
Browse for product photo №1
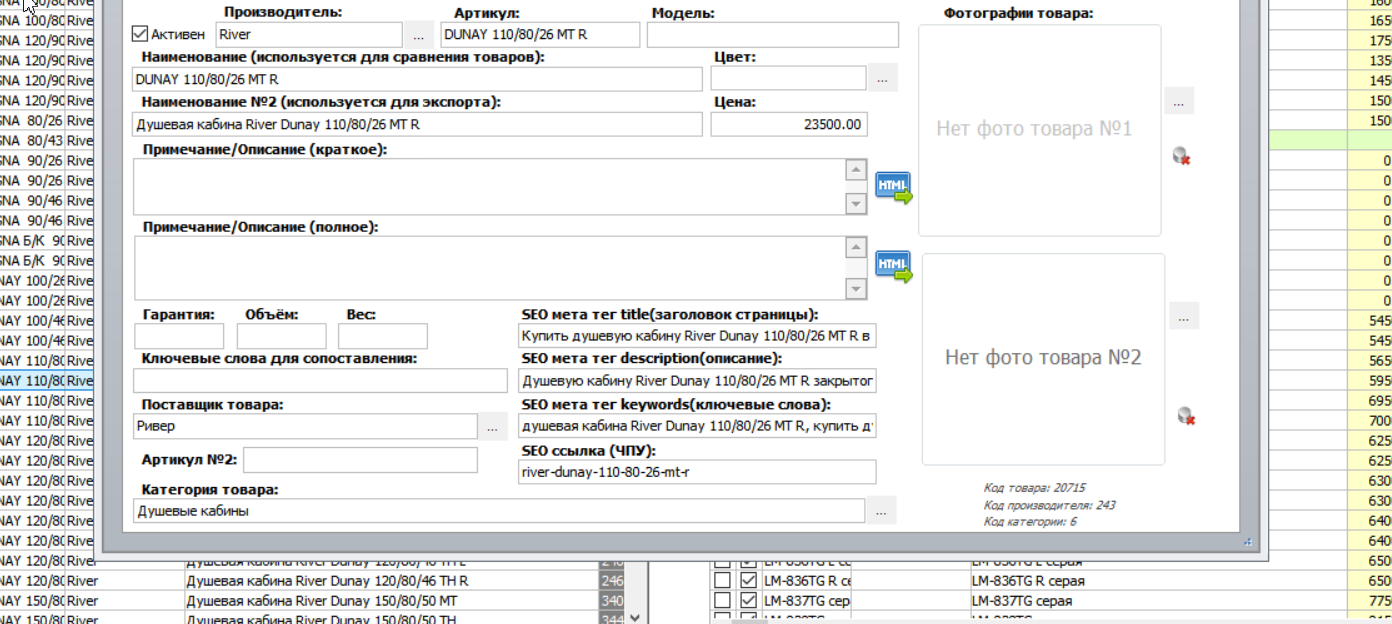tap(1179, 100)
